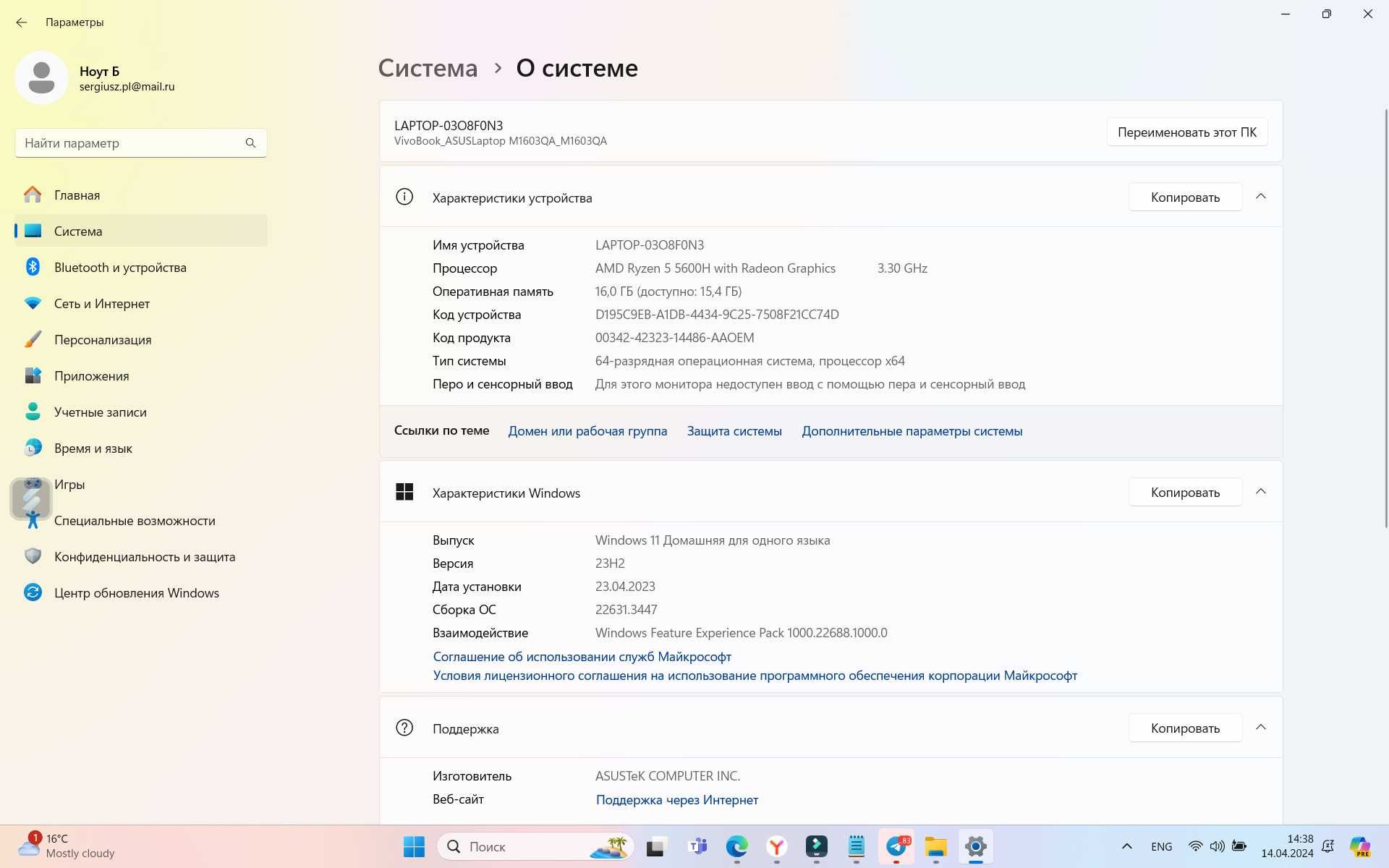Screen dimensions: 1389x868
Task: Open Условия лицензионного соглашения Майкрософт link
Action: tap(755, 676)
